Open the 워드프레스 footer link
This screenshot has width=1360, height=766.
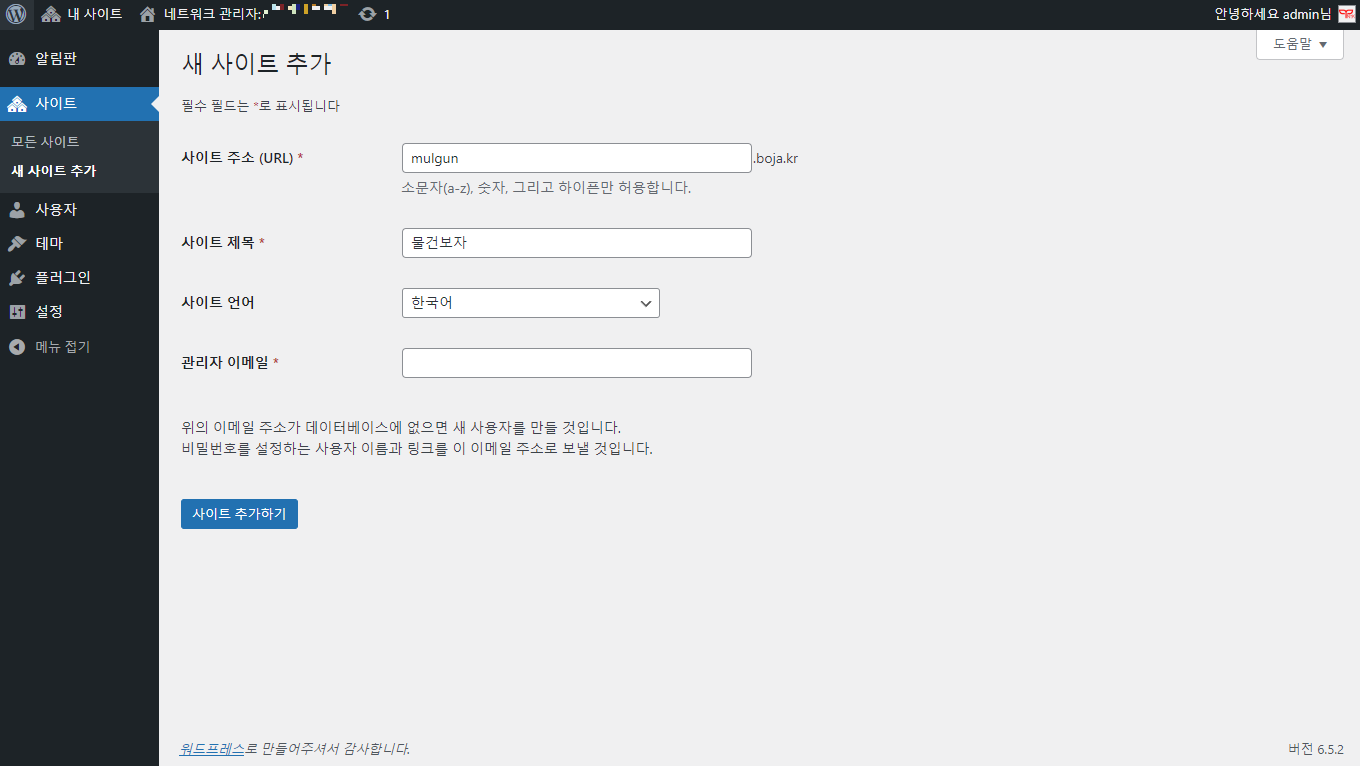(x=212, y=748)
